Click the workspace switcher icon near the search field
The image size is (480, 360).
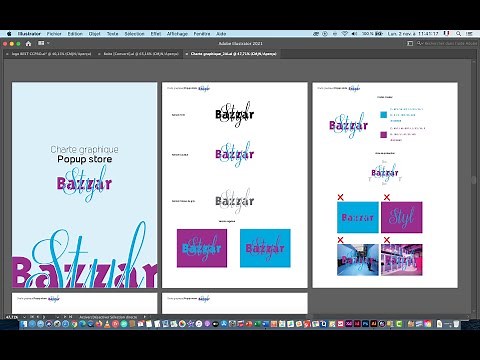pyautogui.click(x=410, y=43)
